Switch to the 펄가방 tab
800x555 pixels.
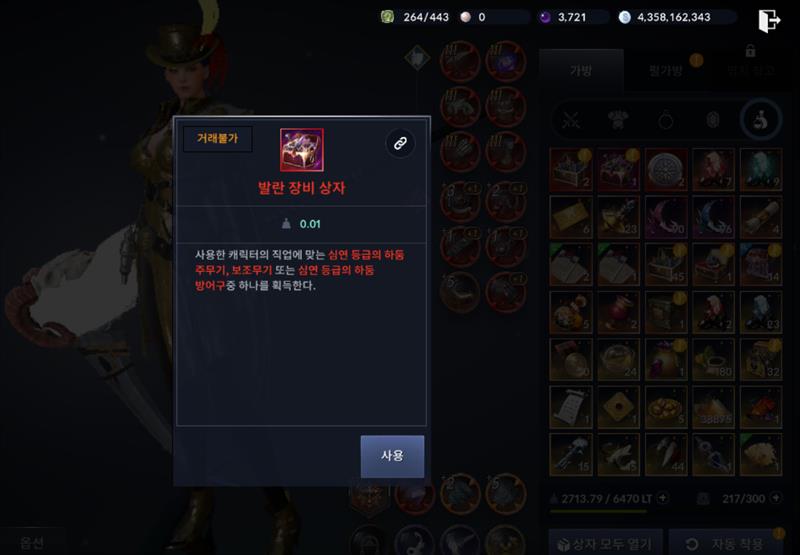pos(665,70)
